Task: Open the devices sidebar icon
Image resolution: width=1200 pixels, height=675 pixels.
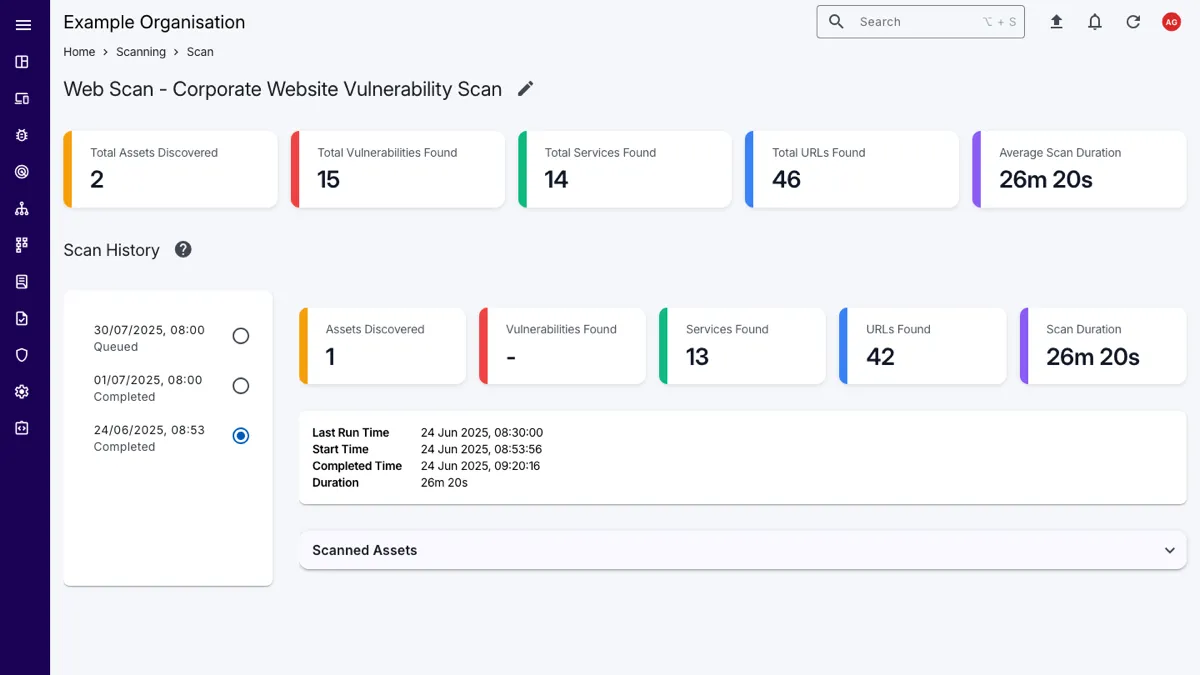Action: pyautogui.click(x=22, y=99)
